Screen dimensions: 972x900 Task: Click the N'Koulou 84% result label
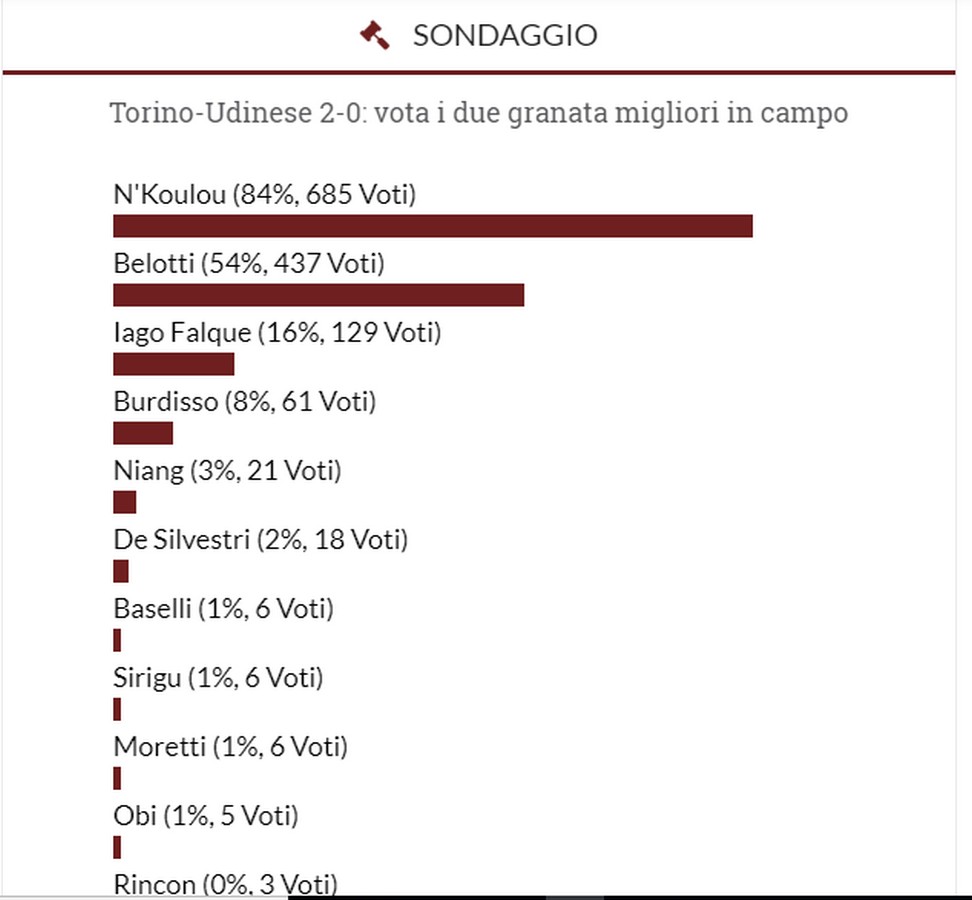[265, 195]
